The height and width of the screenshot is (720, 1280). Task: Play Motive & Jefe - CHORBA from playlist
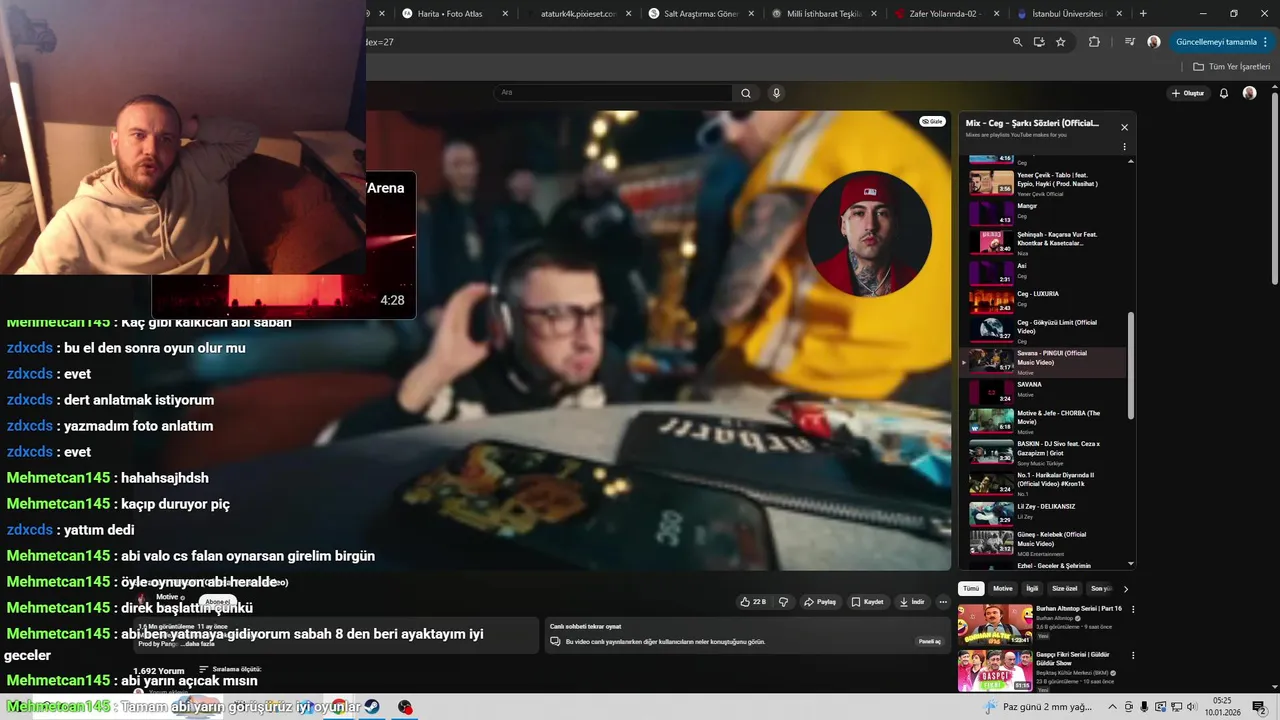click(x=1044, y=421)
